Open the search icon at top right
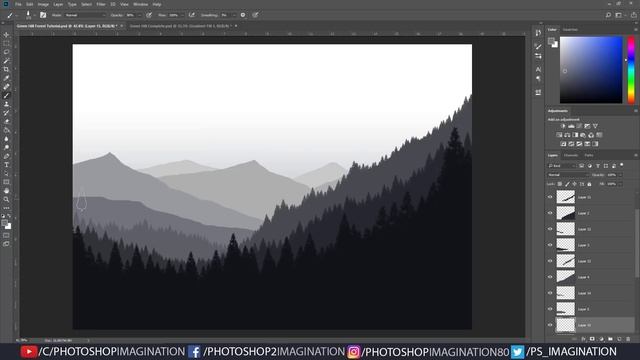Screen dimensions: 640x360 [x=608, y=15]
